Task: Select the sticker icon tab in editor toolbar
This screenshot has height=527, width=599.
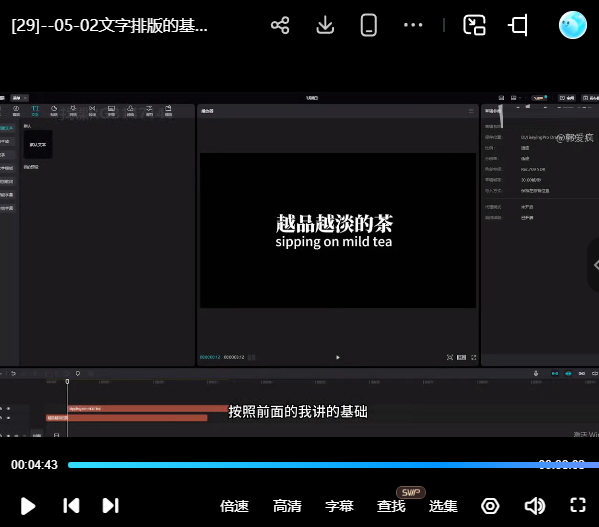Action: click(x=54, y=111)
